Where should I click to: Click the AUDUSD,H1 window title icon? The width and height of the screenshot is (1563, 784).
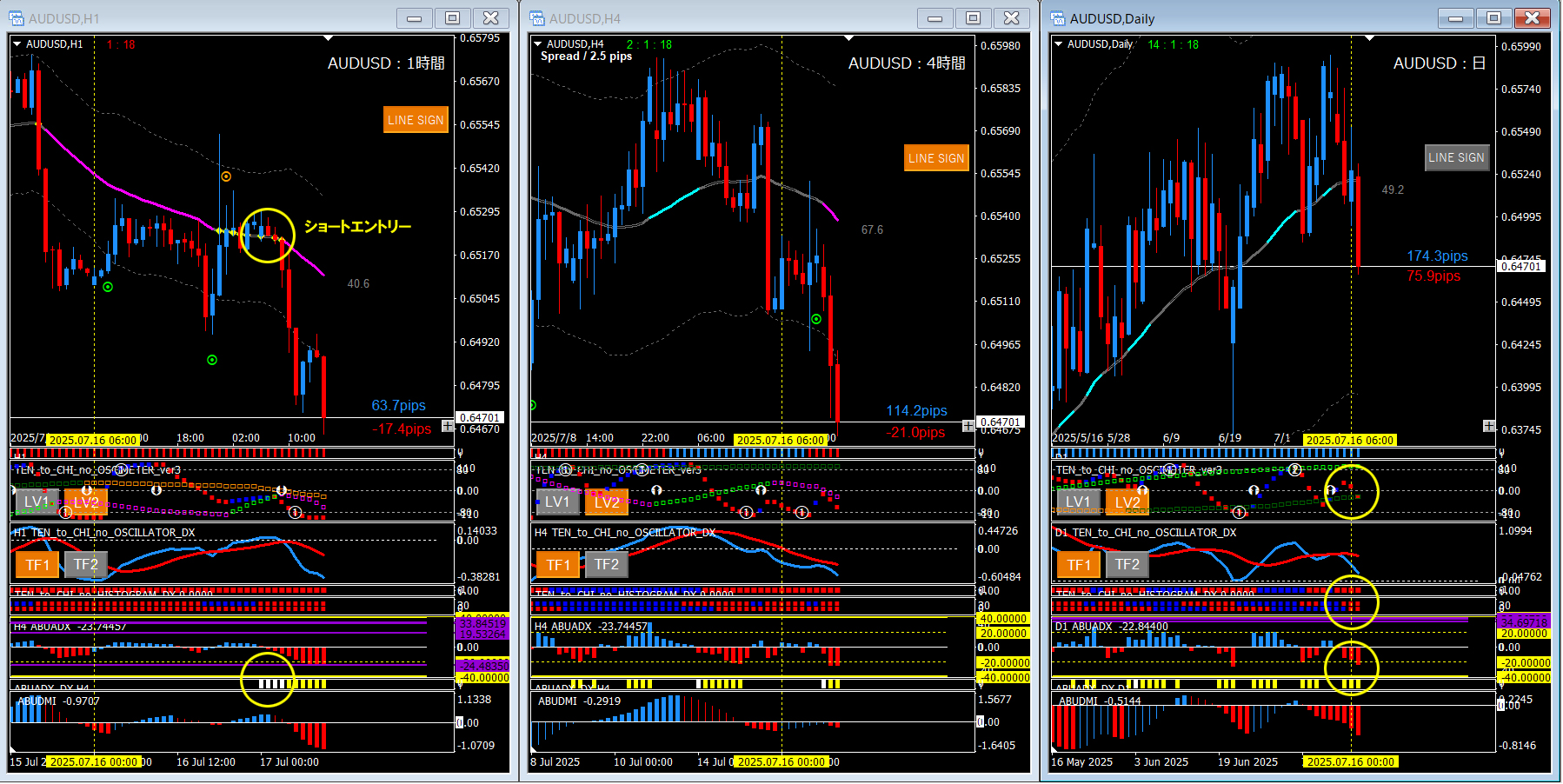[17, 18]
